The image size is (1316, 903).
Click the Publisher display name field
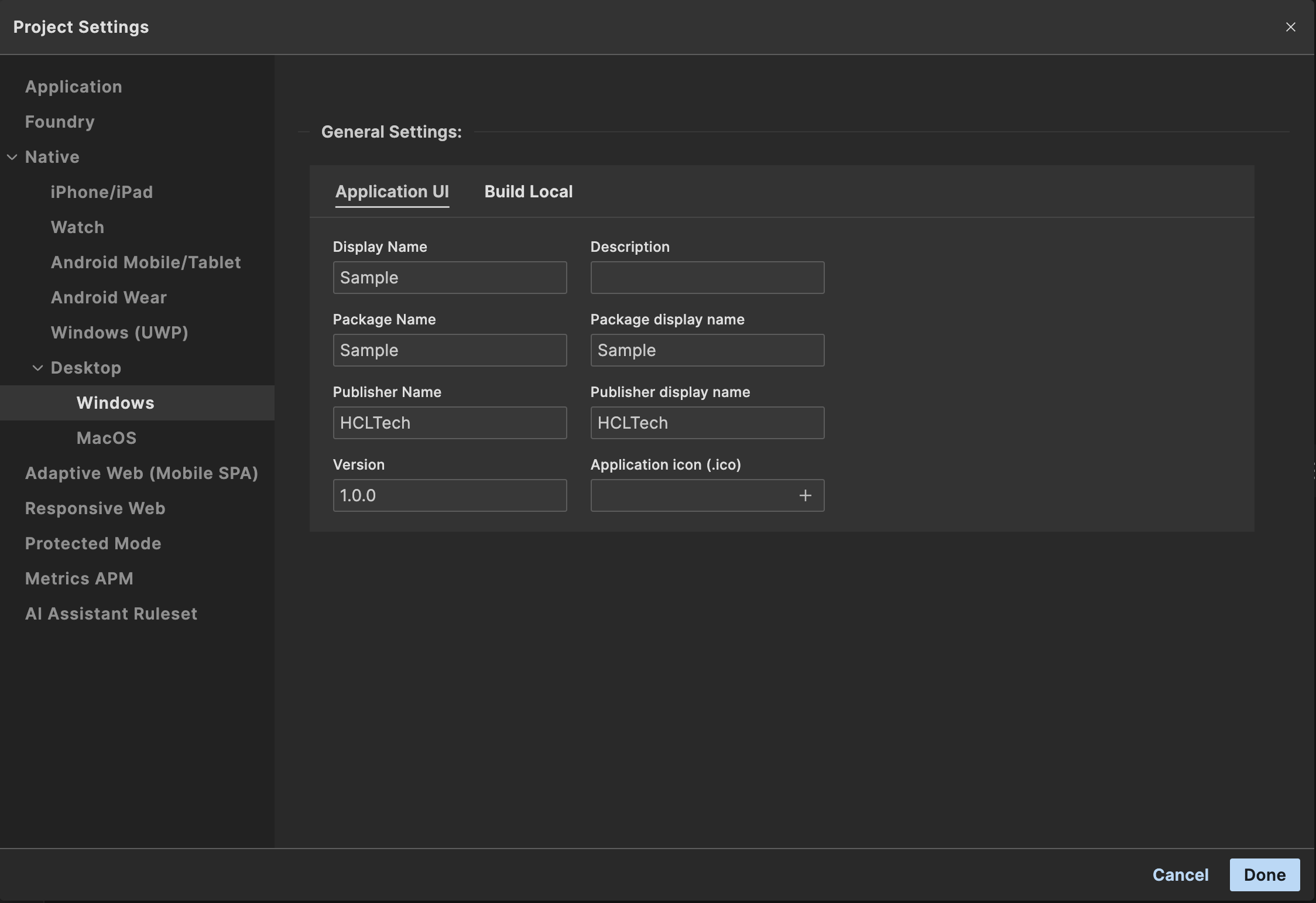pyautogui.click(x=707, y=423)
